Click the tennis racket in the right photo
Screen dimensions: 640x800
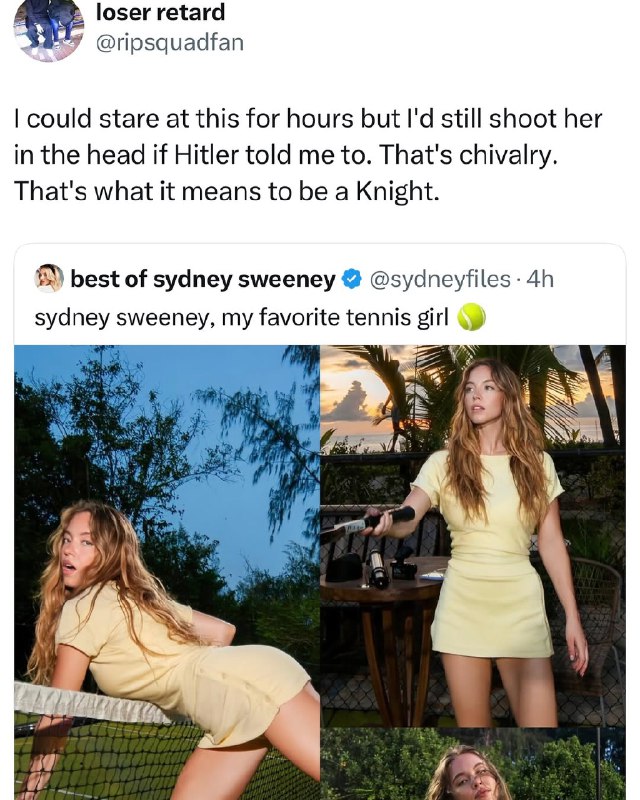point(367,522)
